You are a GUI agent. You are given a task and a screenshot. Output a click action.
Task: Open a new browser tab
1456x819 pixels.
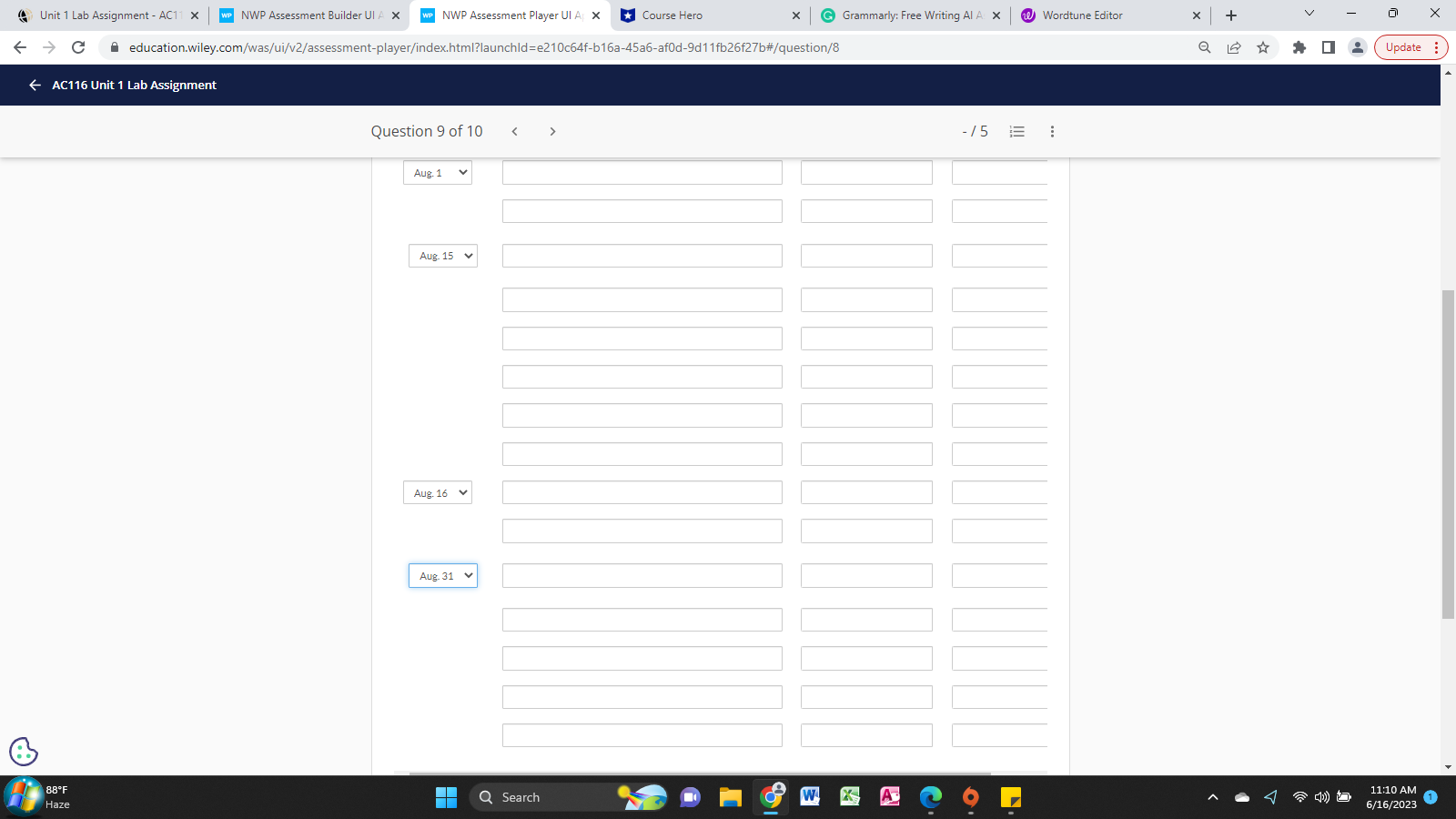click(1231, 15)
